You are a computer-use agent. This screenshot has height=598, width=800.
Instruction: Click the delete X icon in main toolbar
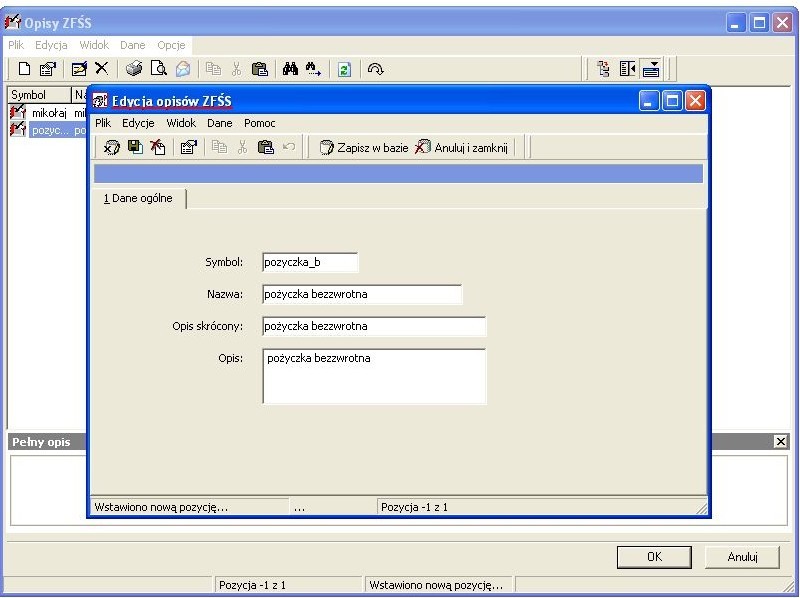pyautogui.click(x=102, y=68)
